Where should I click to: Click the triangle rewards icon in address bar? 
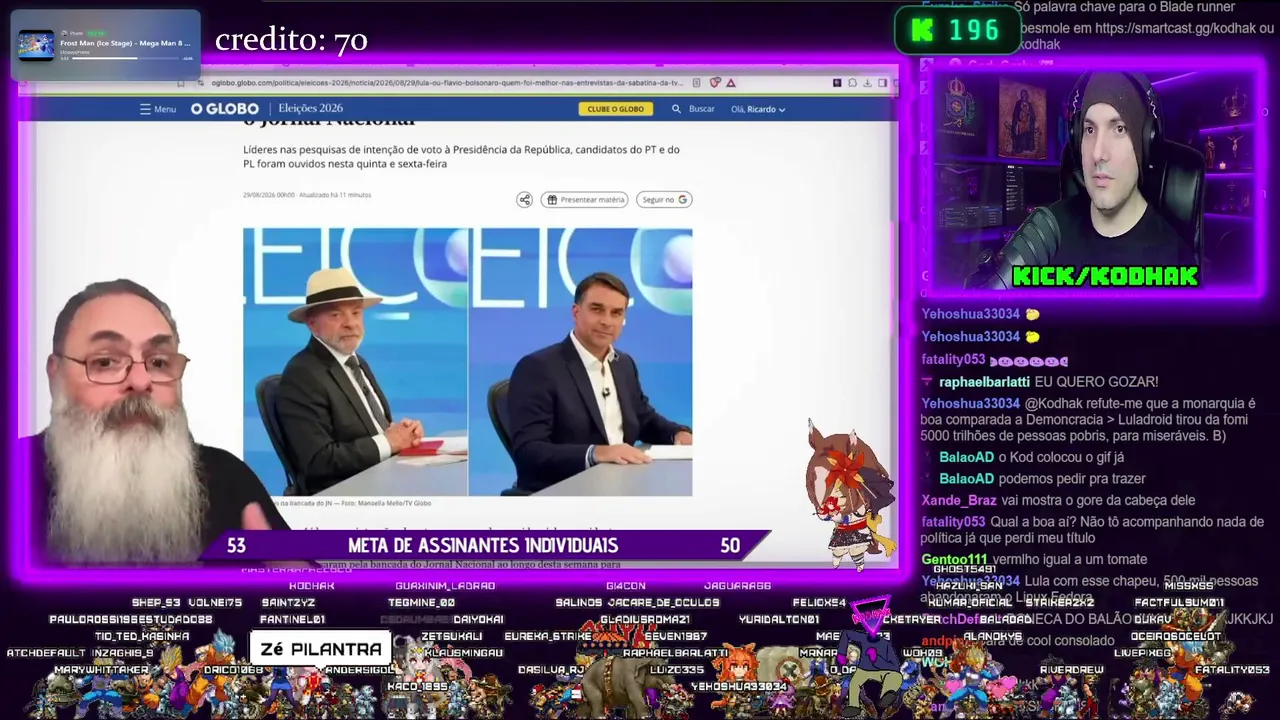[731, 83]
